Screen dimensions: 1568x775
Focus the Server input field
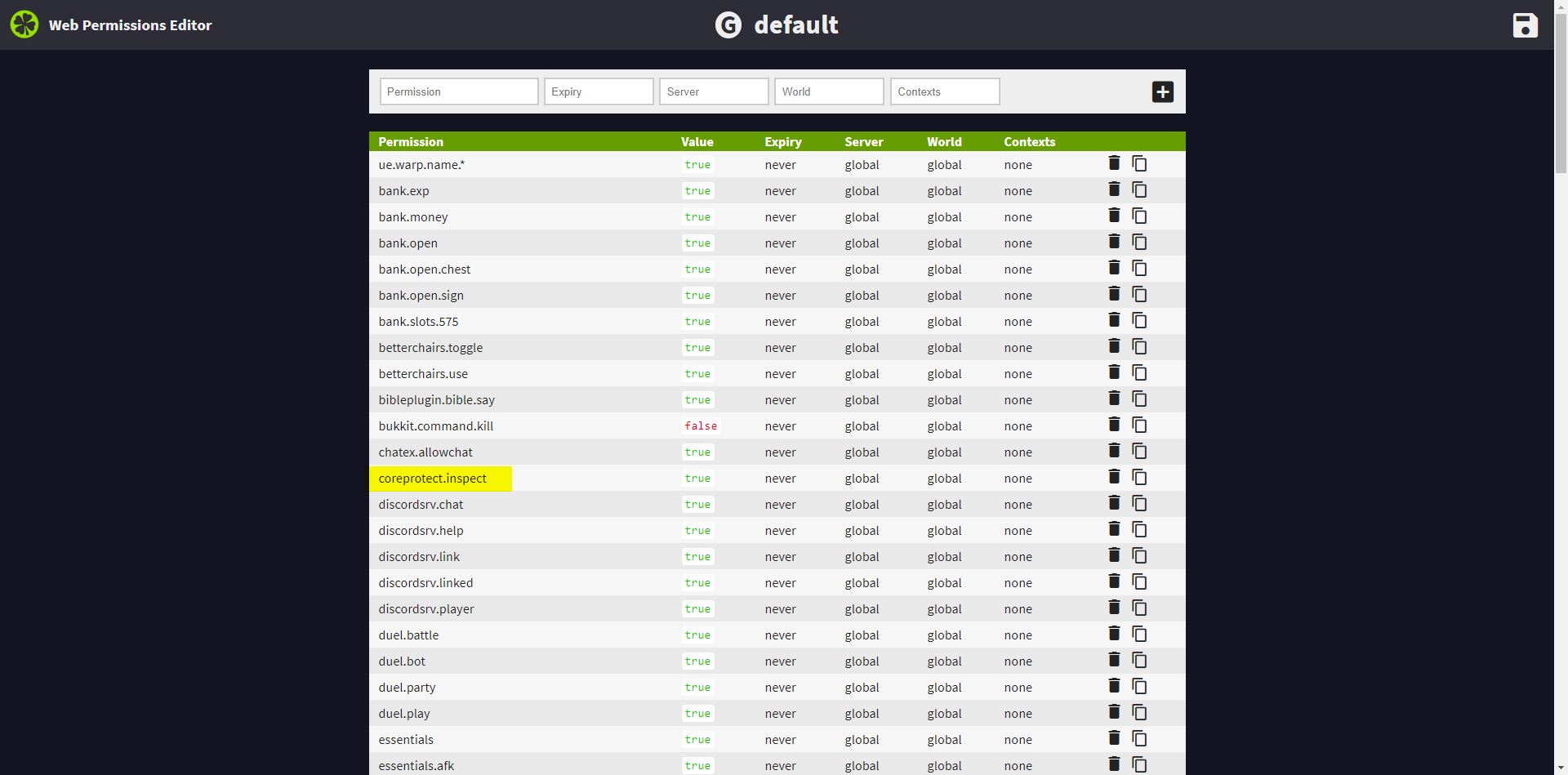click(714, 91)
